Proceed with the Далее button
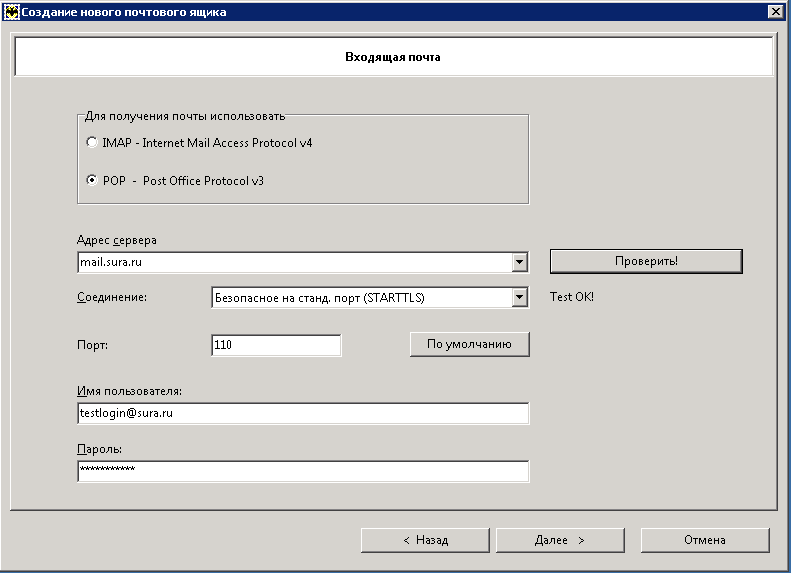791x573 pixels. point(559,540)
